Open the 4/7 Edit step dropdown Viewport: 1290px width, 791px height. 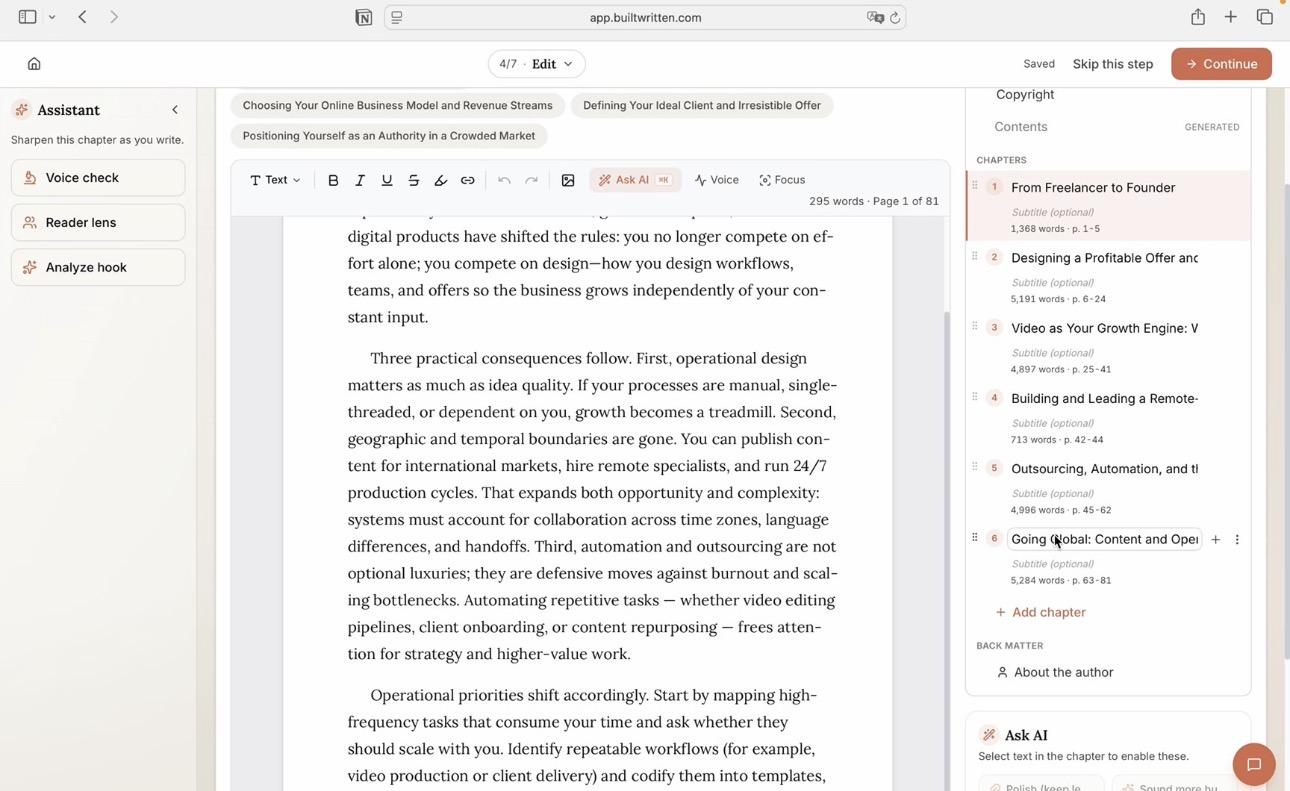[537, 64]
